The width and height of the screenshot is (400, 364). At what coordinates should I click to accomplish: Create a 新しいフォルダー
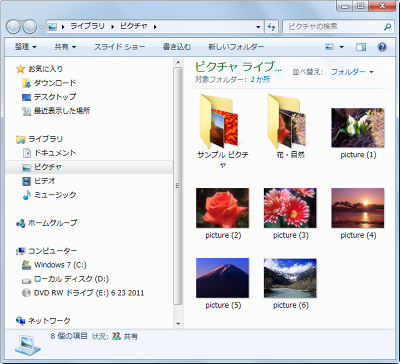[236, 47]
